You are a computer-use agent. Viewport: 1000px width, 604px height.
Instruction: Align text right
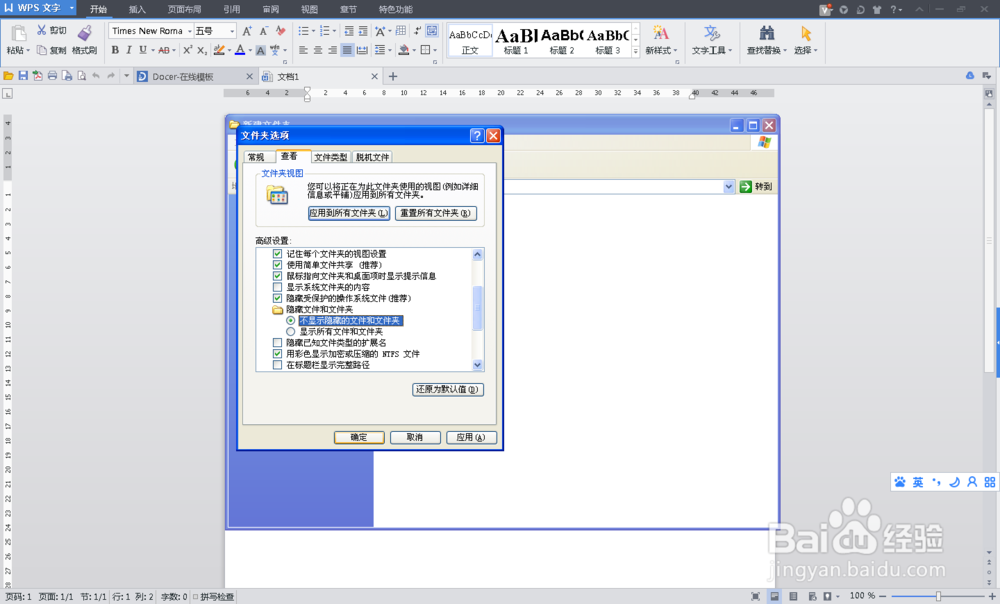pos(332,50)
